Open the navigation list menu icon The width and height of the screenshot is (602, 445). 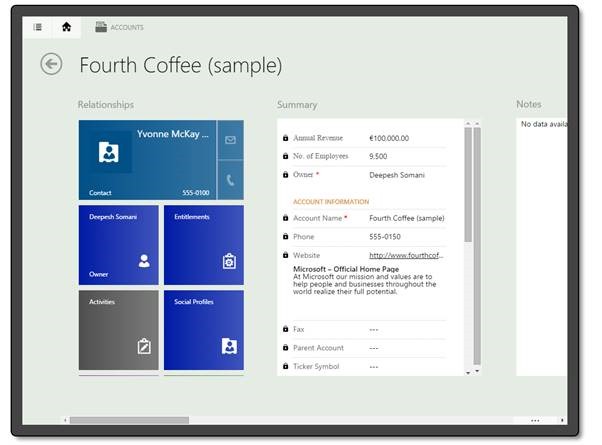[38, 27]
